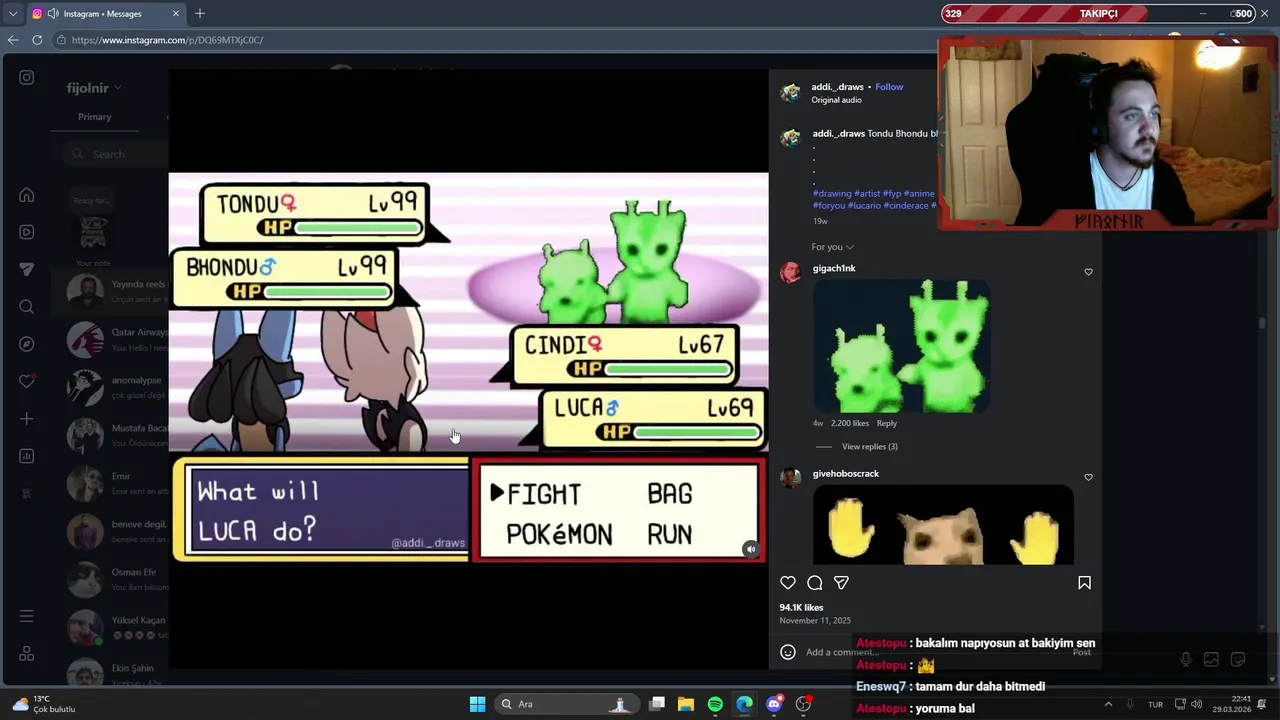Open the Explore compass icon
This screenshot has width=1280, height=720.
click(27, 344)
